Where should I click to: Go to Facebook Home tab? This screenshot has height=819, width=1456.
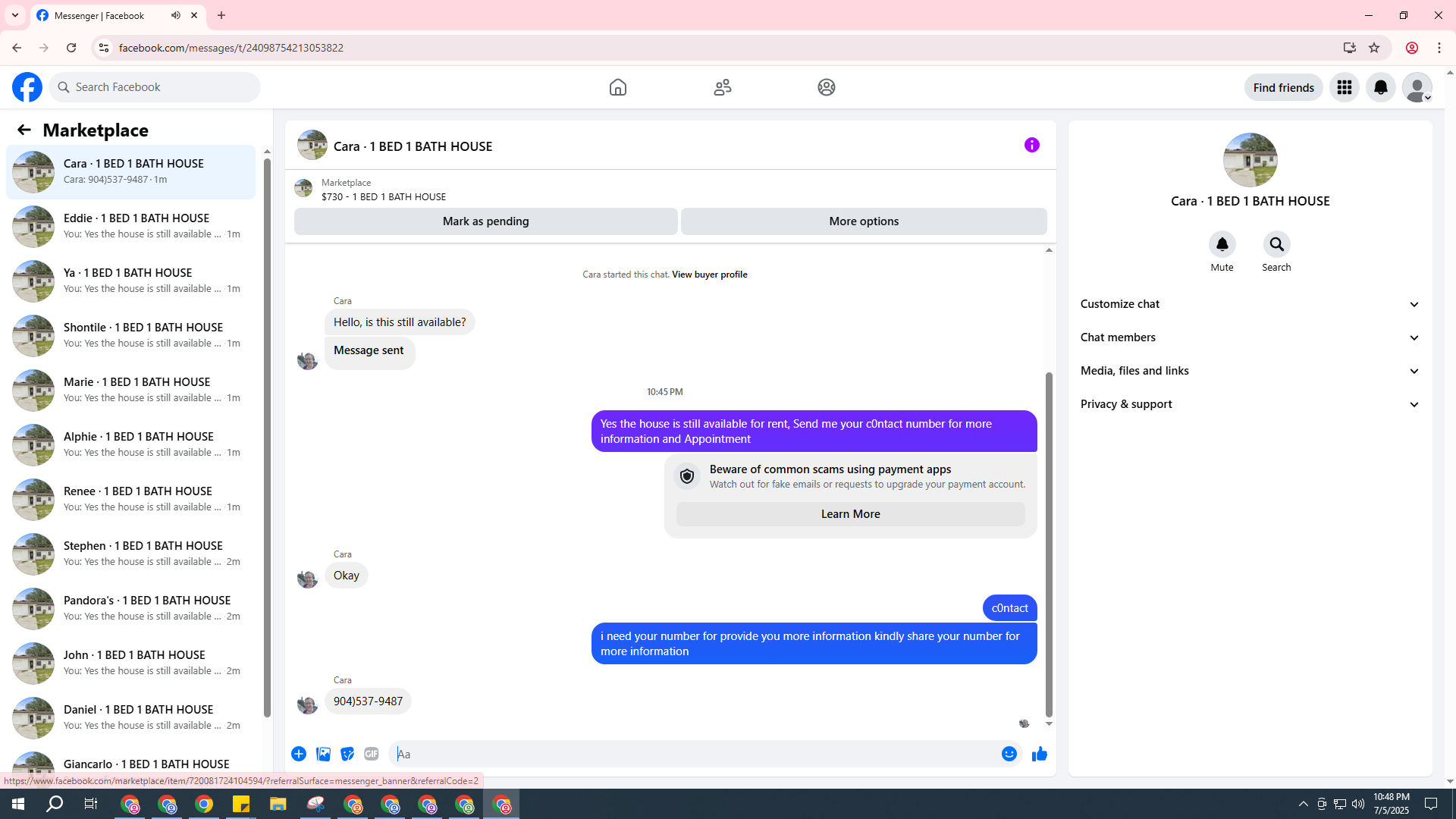coord(617,87)
